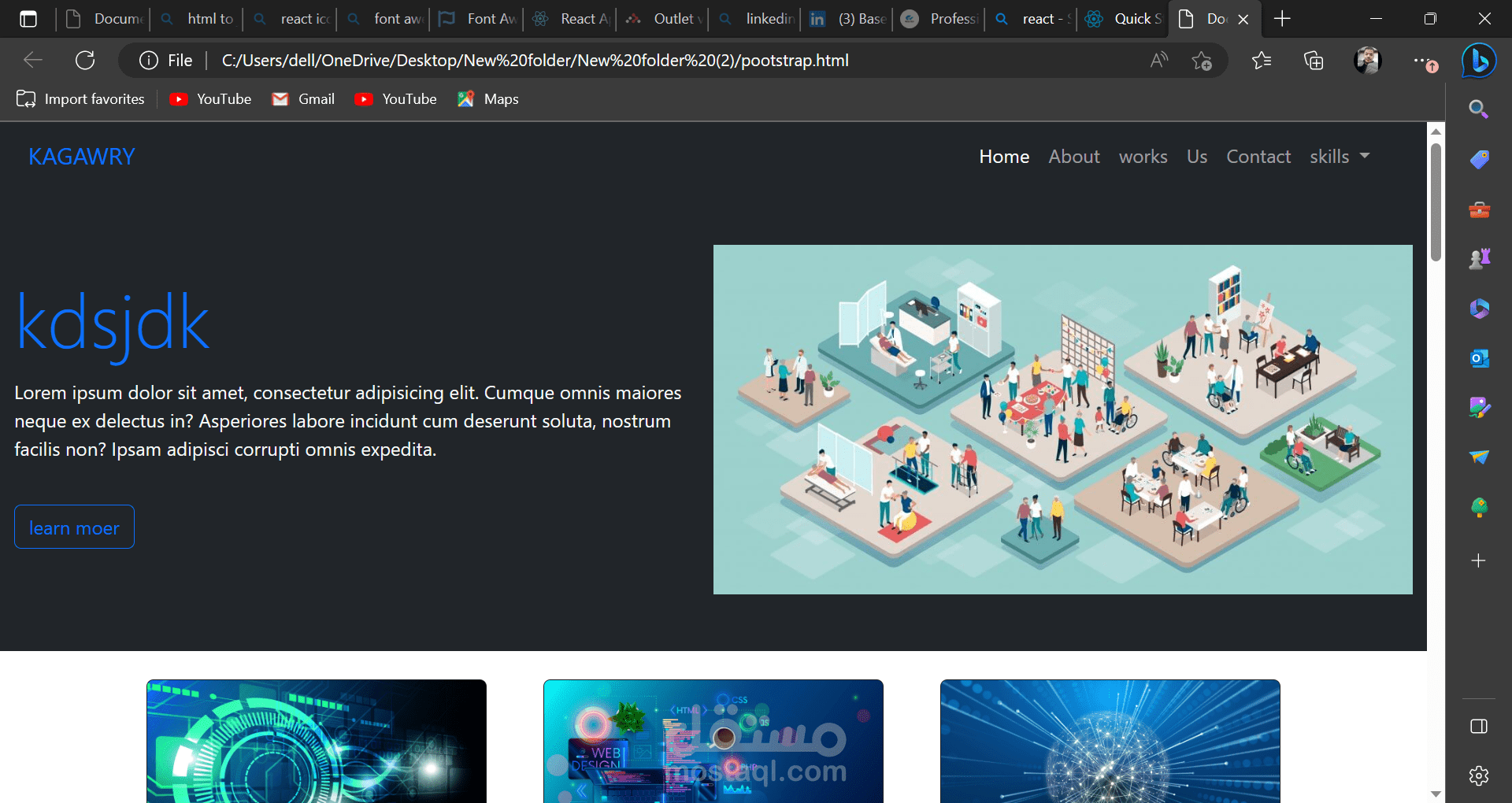Go to the Home nav link
This screenshot has height=803, width=1512.
pyautogui.click(x=1004, y=157)
